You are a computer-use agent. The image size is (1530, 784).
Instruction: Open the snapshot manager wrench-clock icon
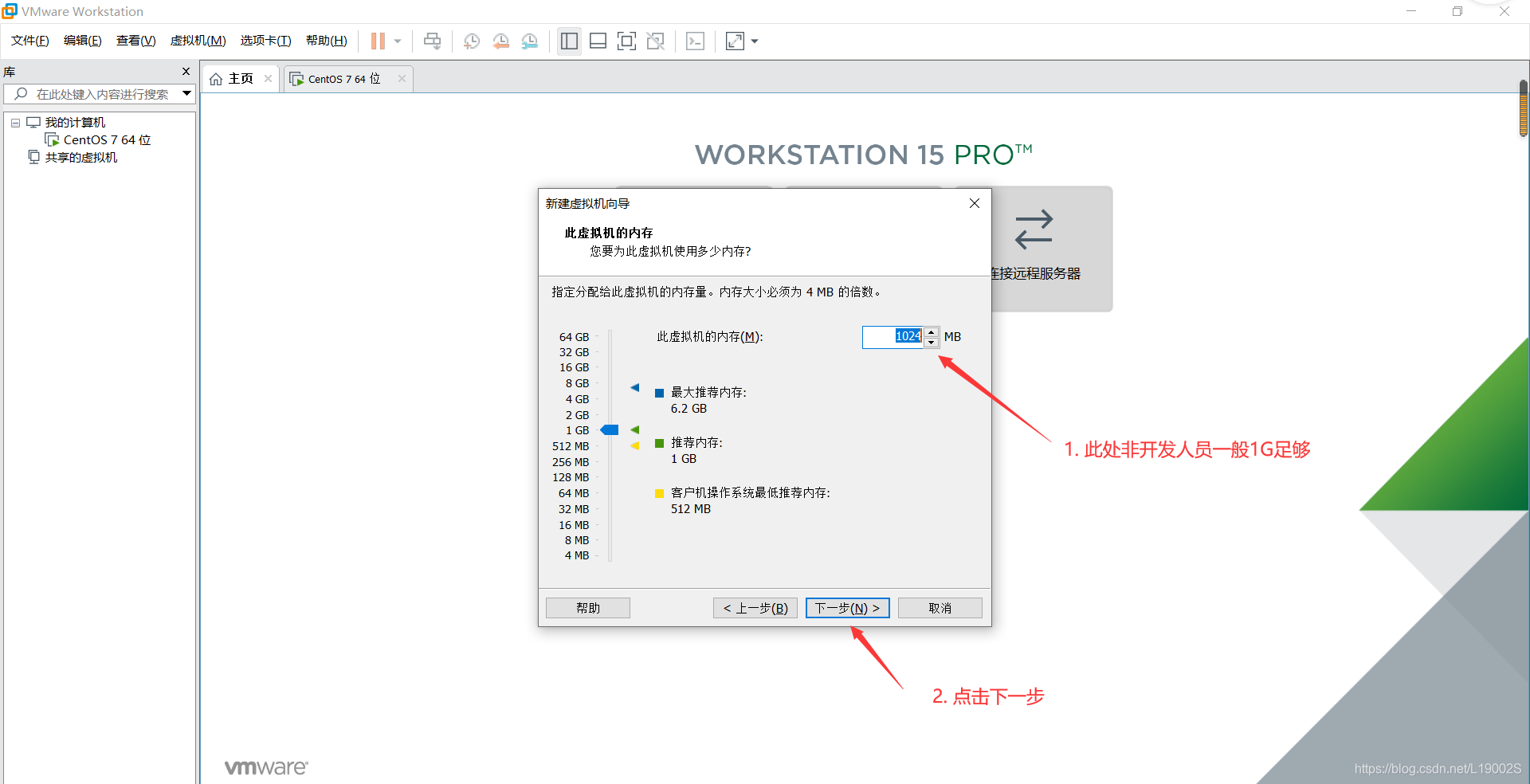point(530,41)
